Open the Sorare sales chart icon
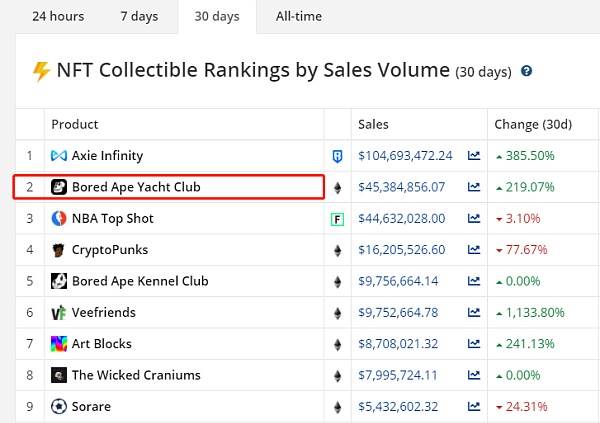The width and height of the screenshot is (600, 423). (x=474, y=407)
